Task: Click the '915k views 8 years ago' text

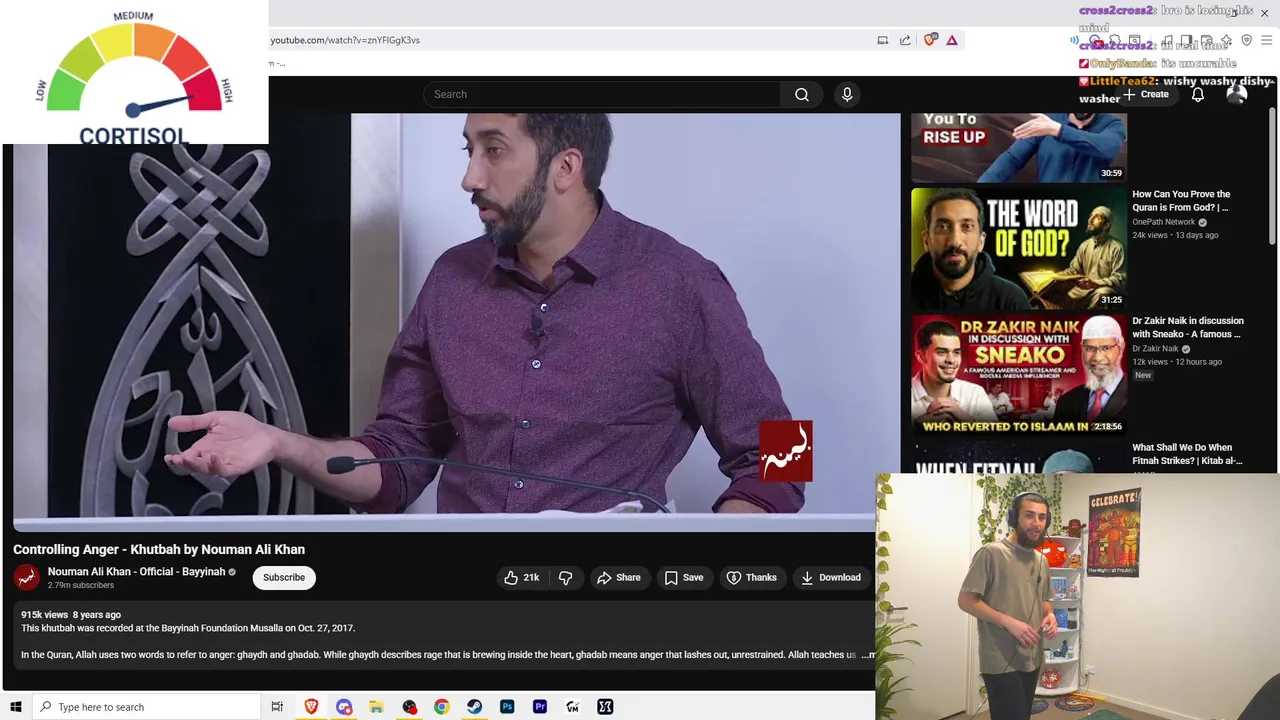Action: (x=71, y=615)
